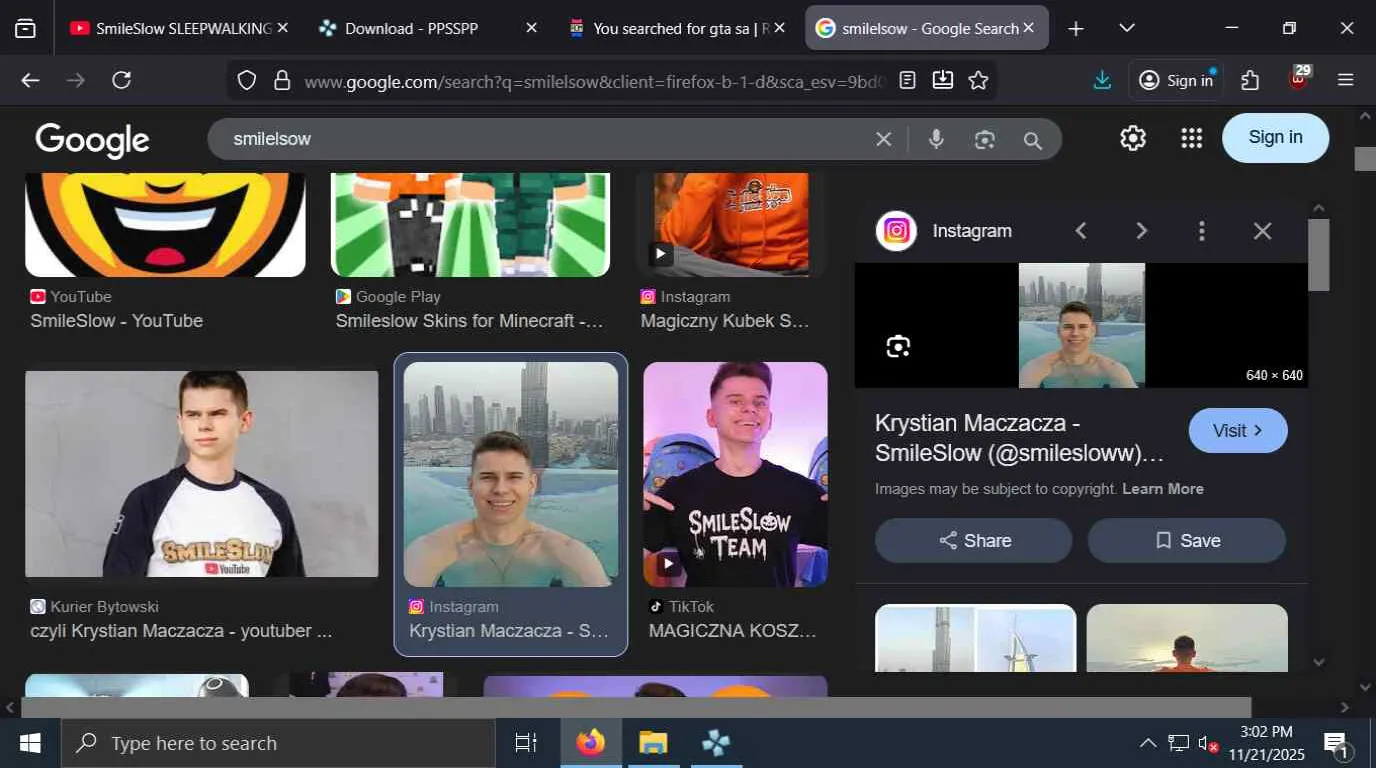Click the 'MAGICZNA KOSZ…' TikTok title
This screenshot has height=768, width=1376.
733,631
